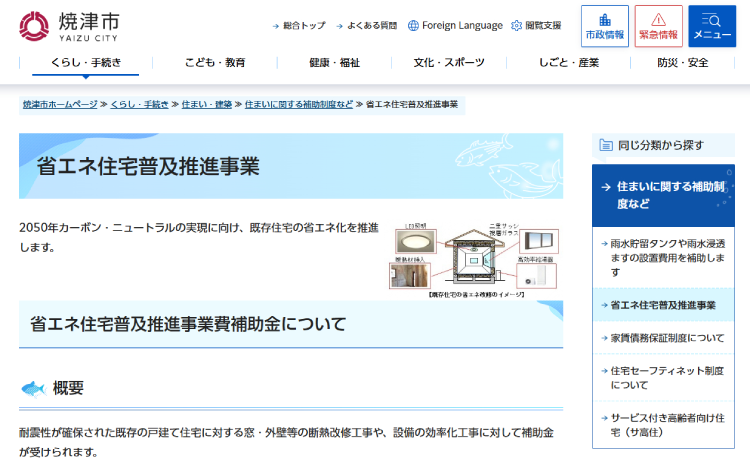Open the 防災・安全 navigation menu

tap(682, 62)
